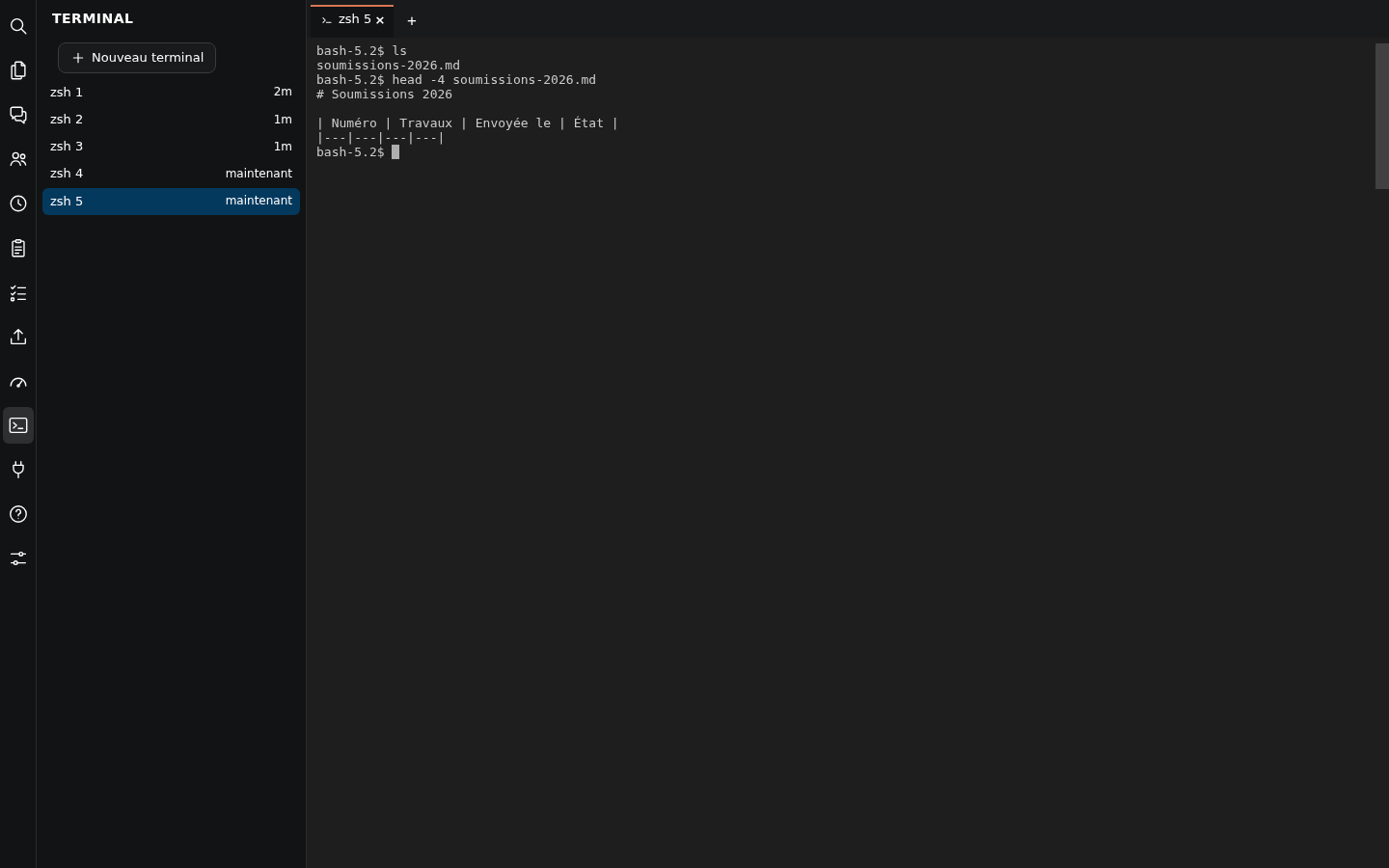Screen dimensions: 1389x868
Task: Open the sliders settings sidebar icon
Action: (18, 558)
